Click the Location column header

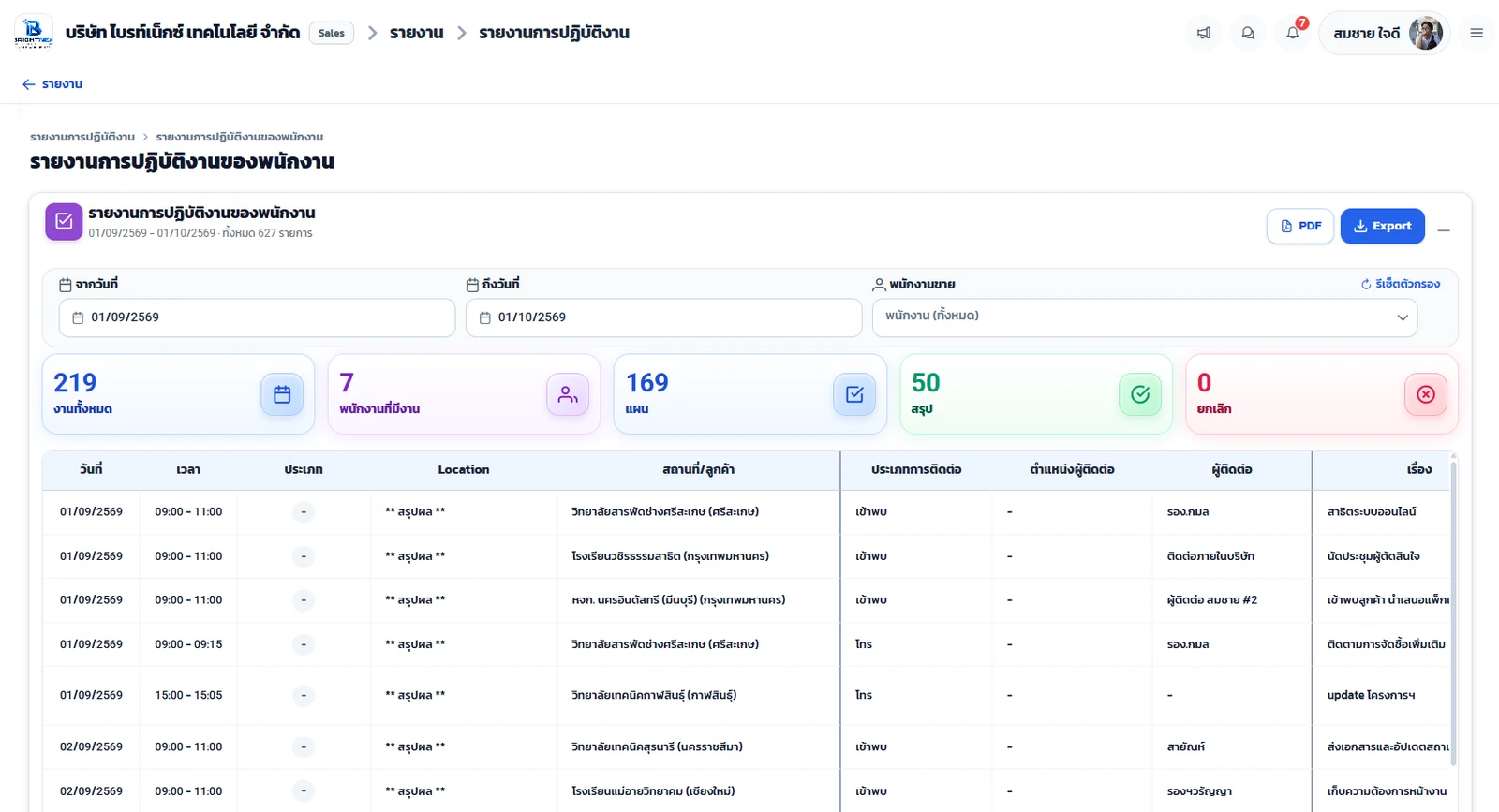pos(464,469)
